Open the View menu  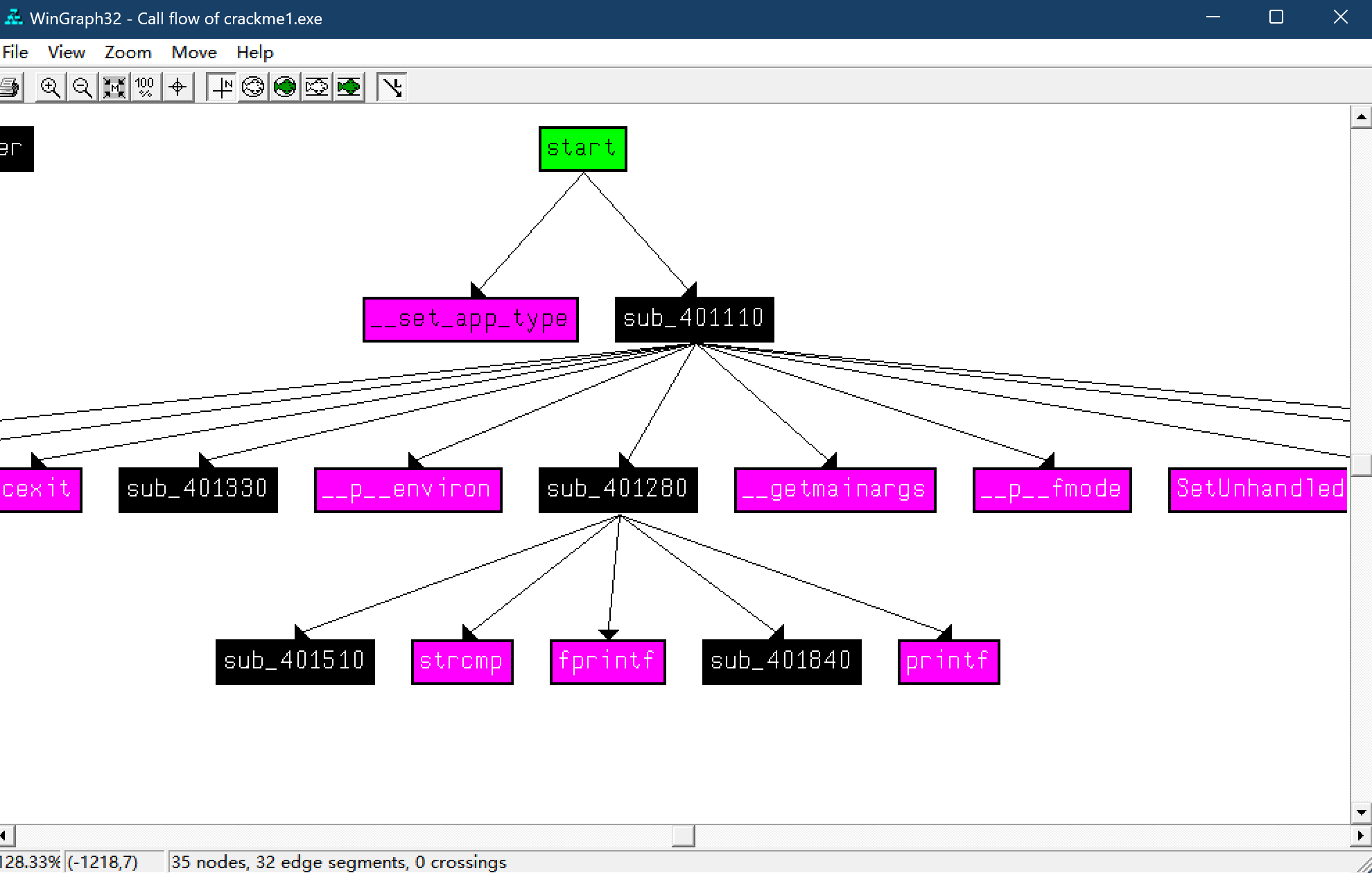pyautogui.click(x=67, y=53)
